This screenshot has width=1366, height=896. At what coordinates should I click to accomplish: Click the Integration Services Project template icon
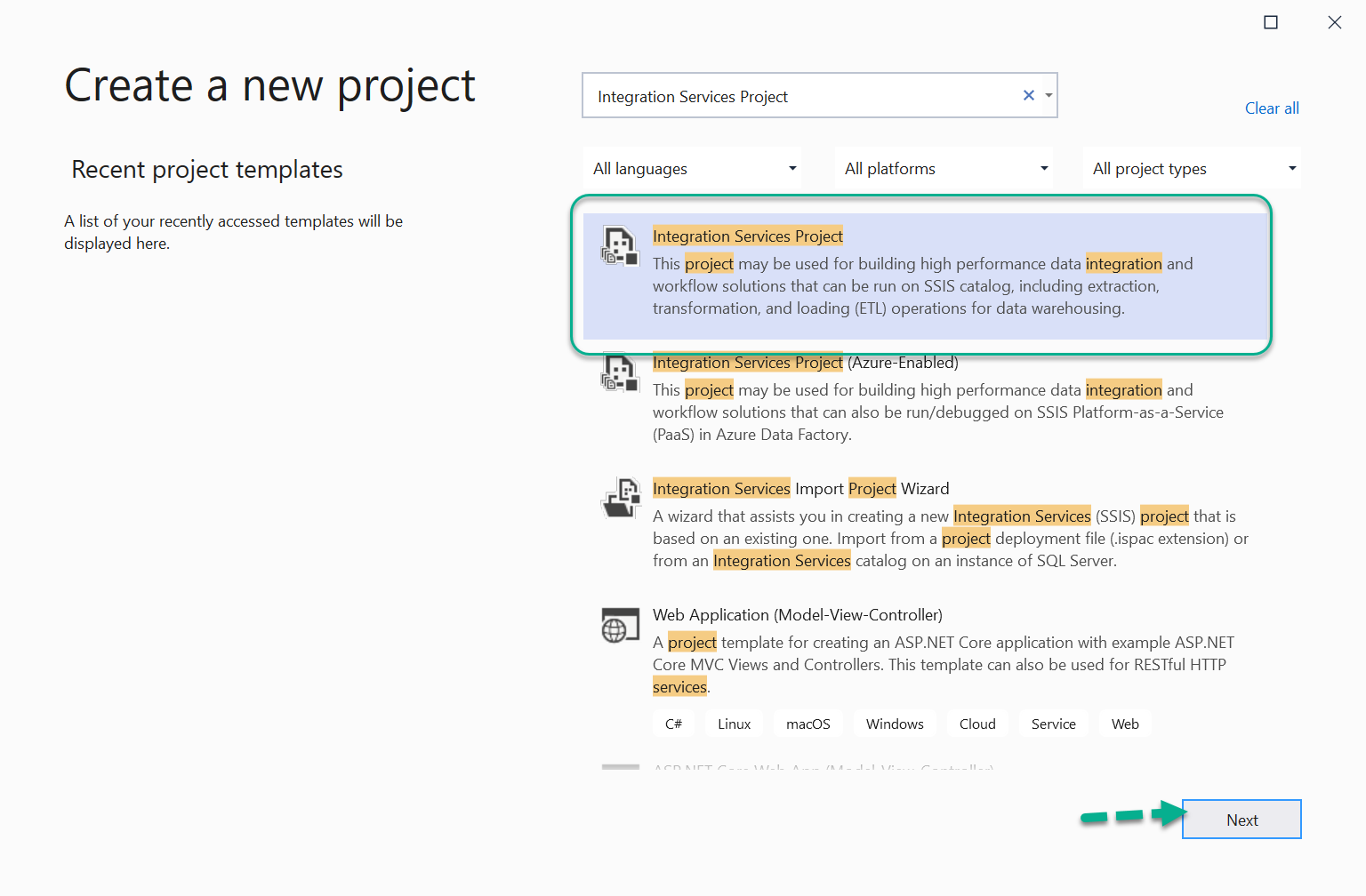pyautogui.click(x=620, y=246)
